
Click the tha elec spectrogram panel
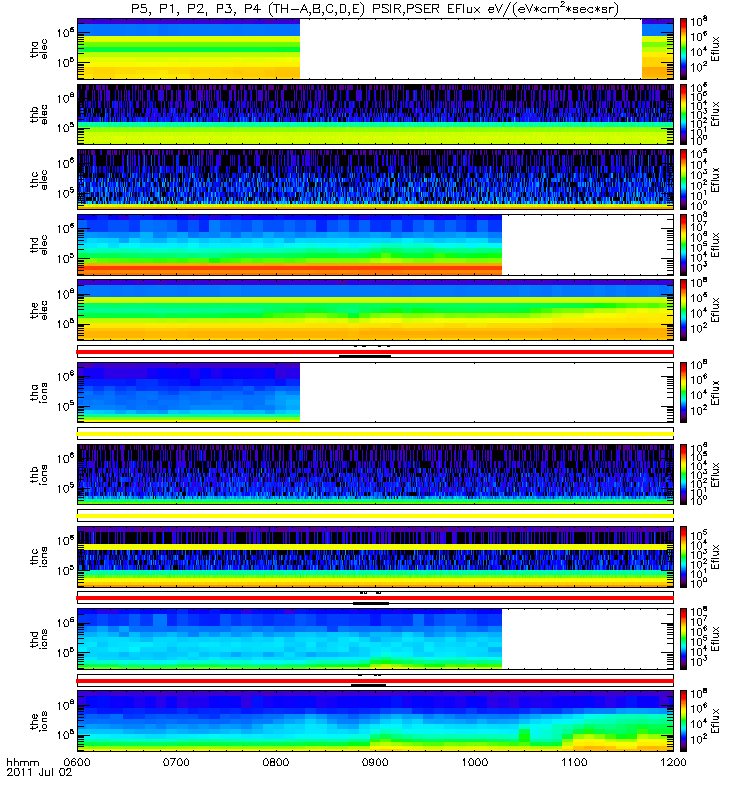pos(375,49)
